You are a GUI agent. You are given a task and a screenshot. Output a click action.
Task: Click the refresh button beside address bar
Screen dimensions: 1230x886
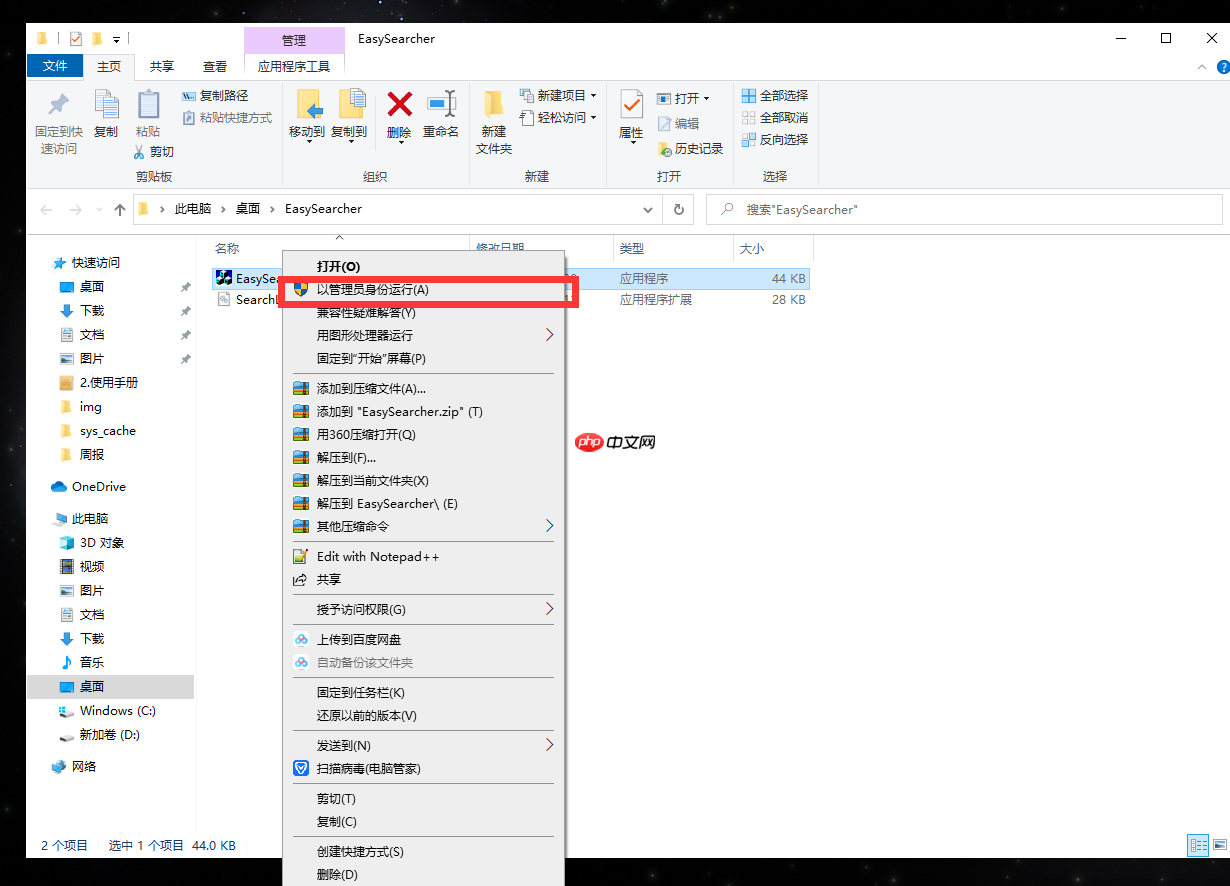[676, 209]
